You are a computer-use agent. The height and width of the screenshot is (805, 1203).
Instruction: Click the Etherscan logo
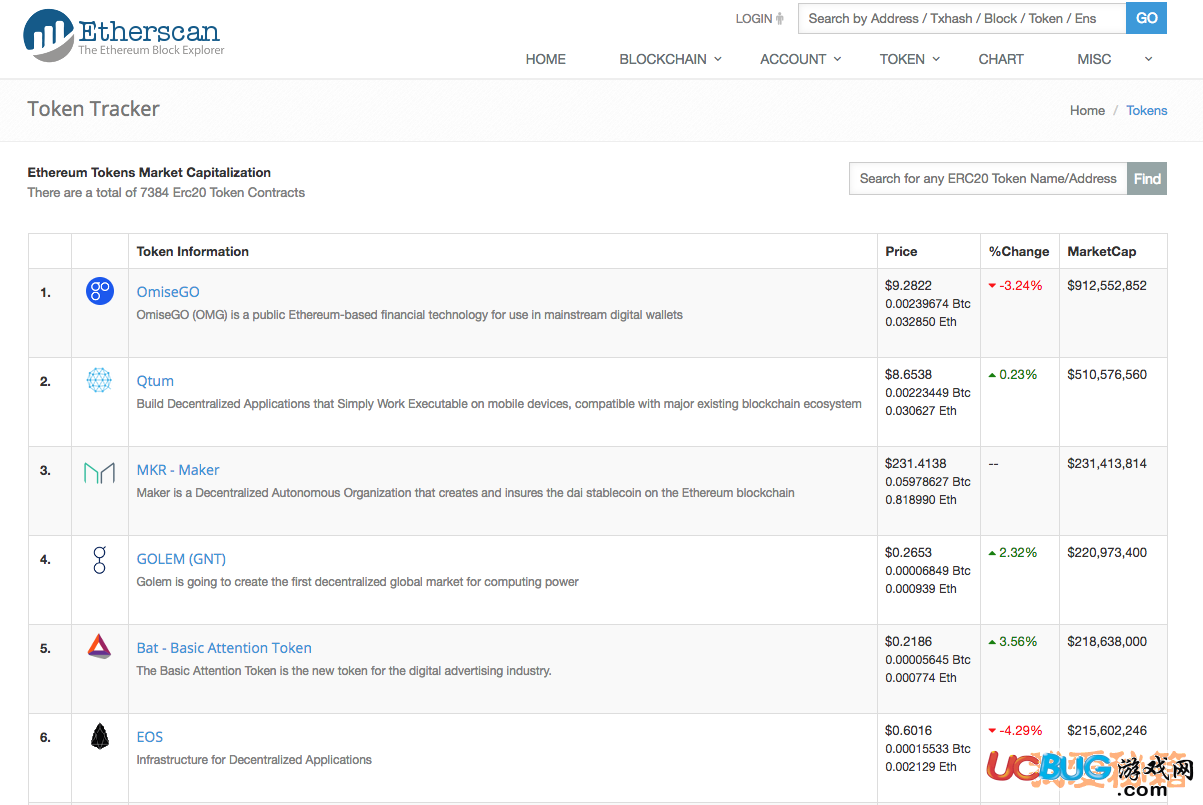click(x=123, y=34)
